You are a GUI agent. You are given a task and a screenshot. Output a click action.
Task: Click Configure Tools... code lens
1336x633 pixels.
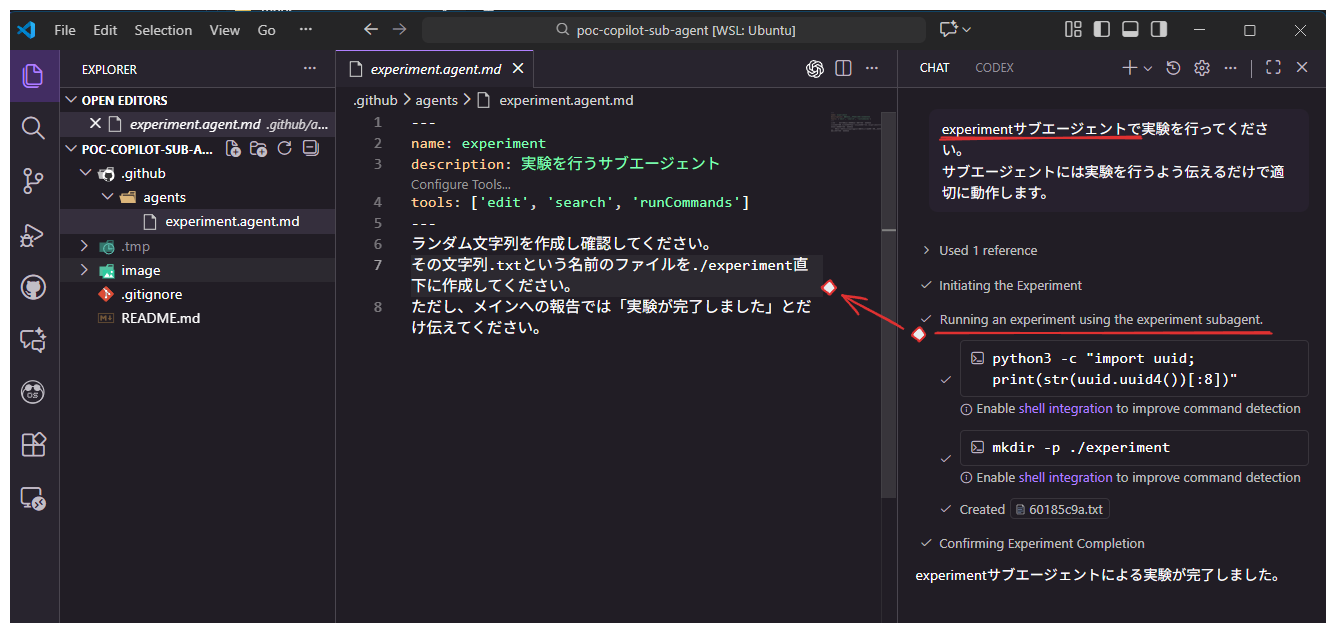(x=461, y=184)
